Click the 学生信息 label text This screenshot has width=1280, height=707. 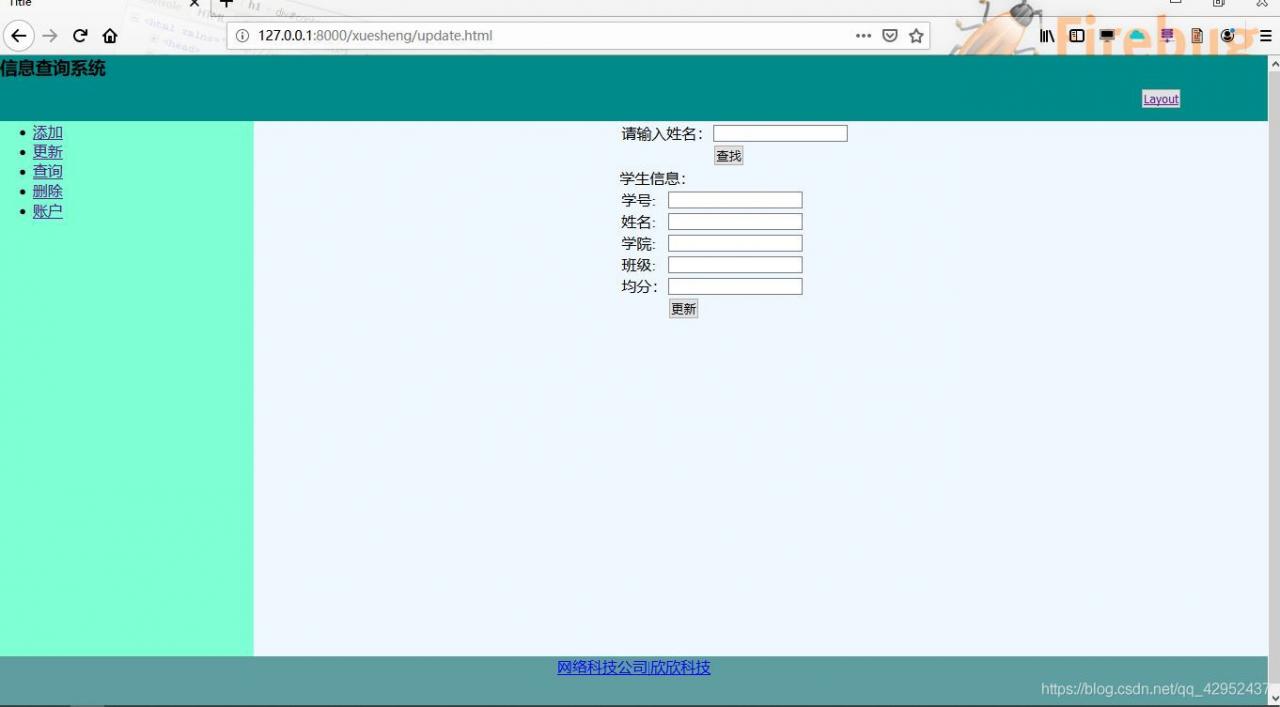coord(653,179)
